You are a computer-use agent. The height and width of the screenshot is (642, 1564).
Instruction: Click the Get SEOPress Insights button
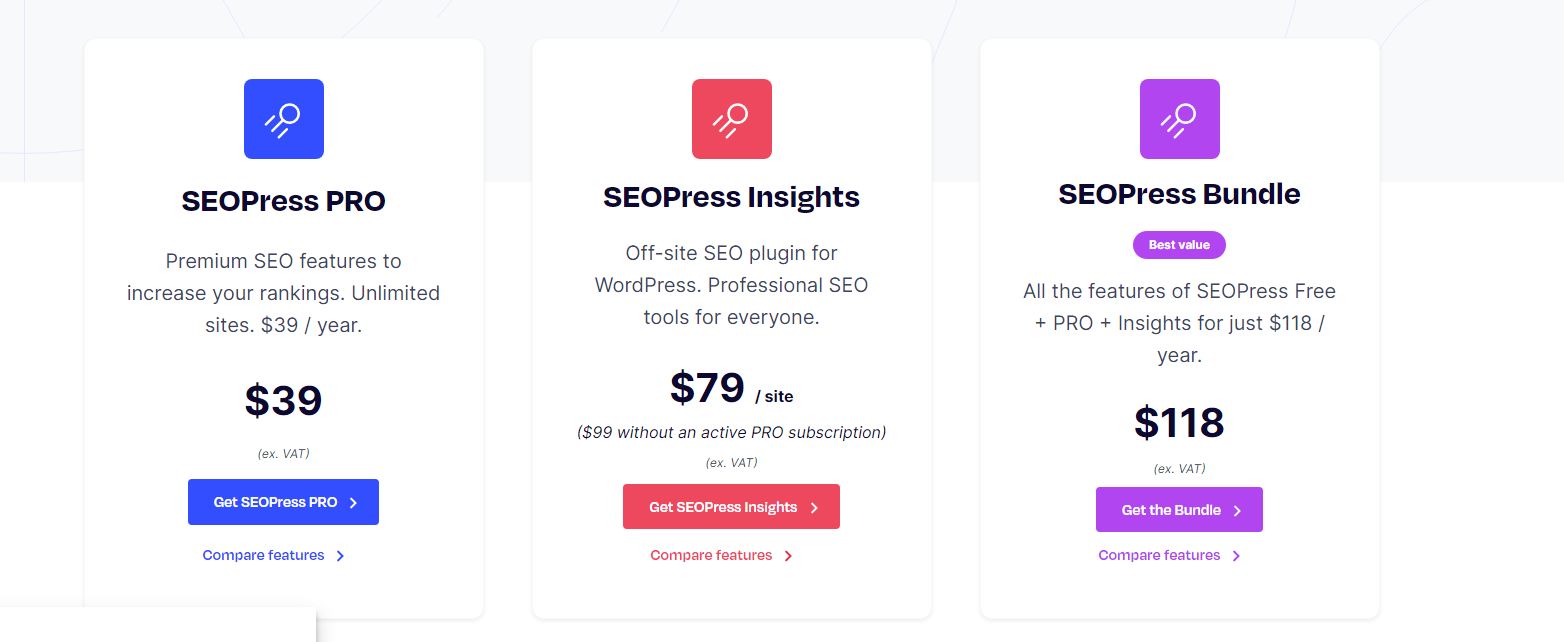coord(731,507)
